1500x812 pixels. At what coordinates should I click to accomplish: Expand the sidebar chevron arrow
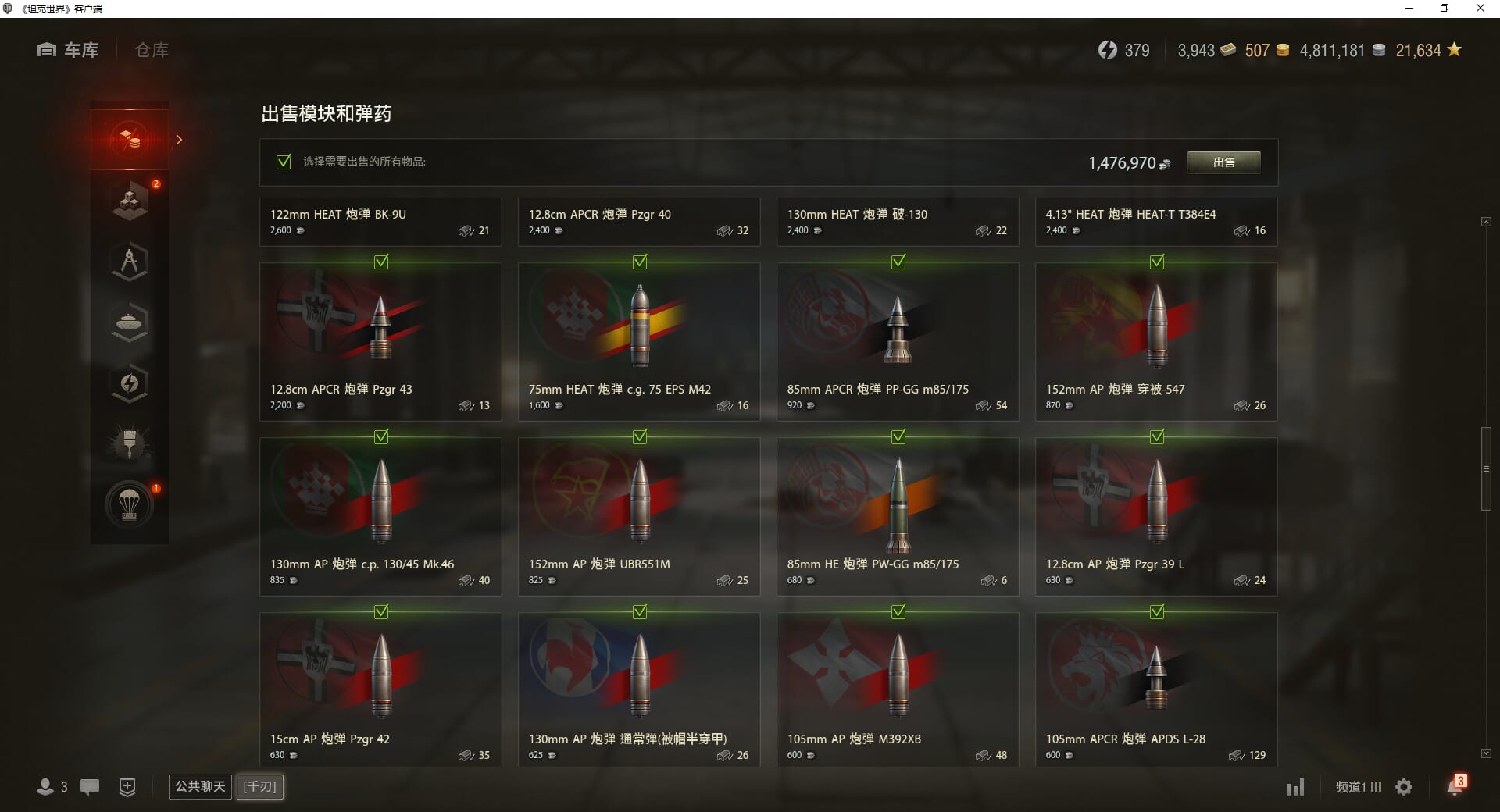pyautogui.click(x=179, y=140)
